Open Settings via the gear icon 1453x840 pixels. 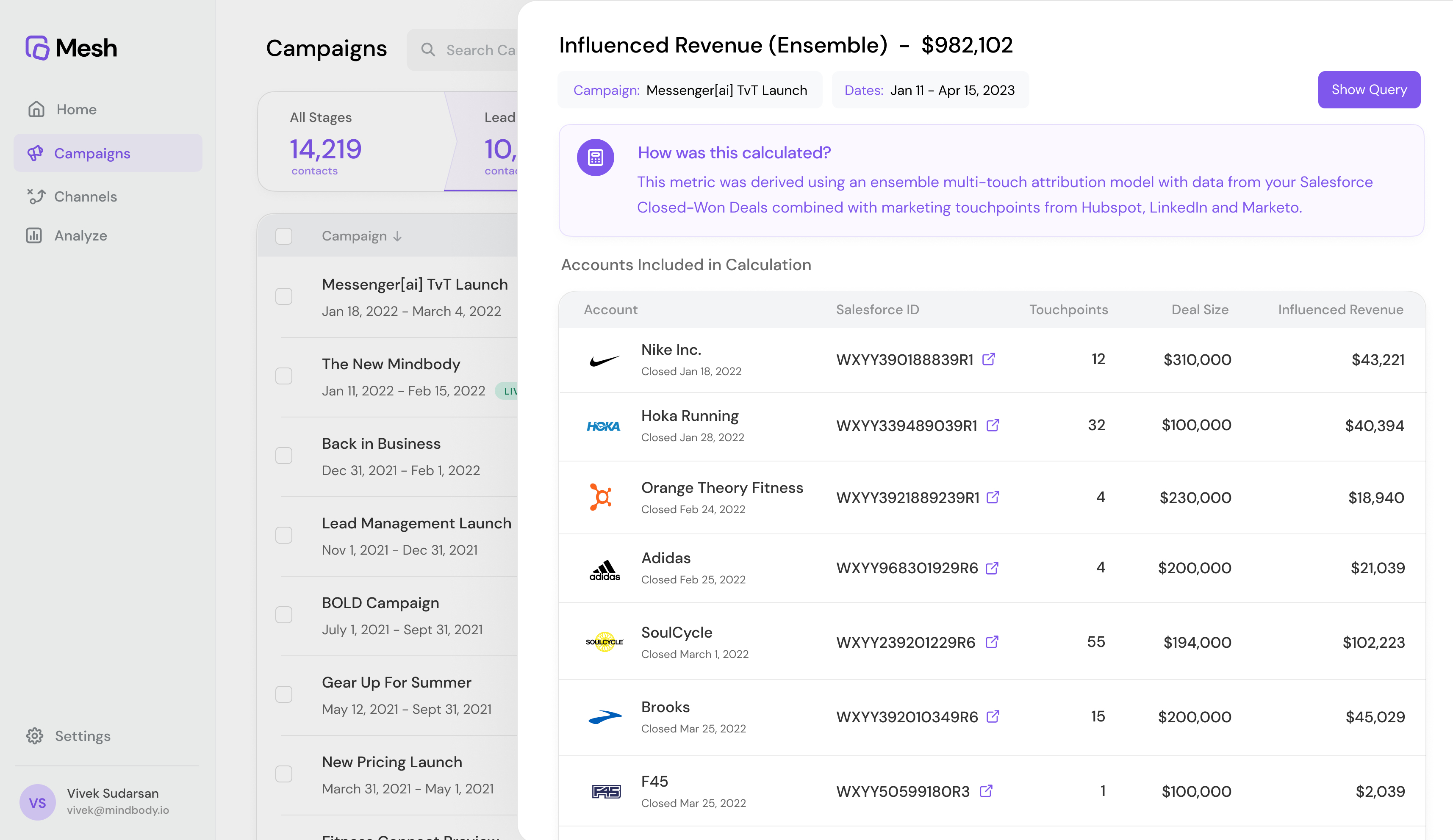click(x=35, y=736)
